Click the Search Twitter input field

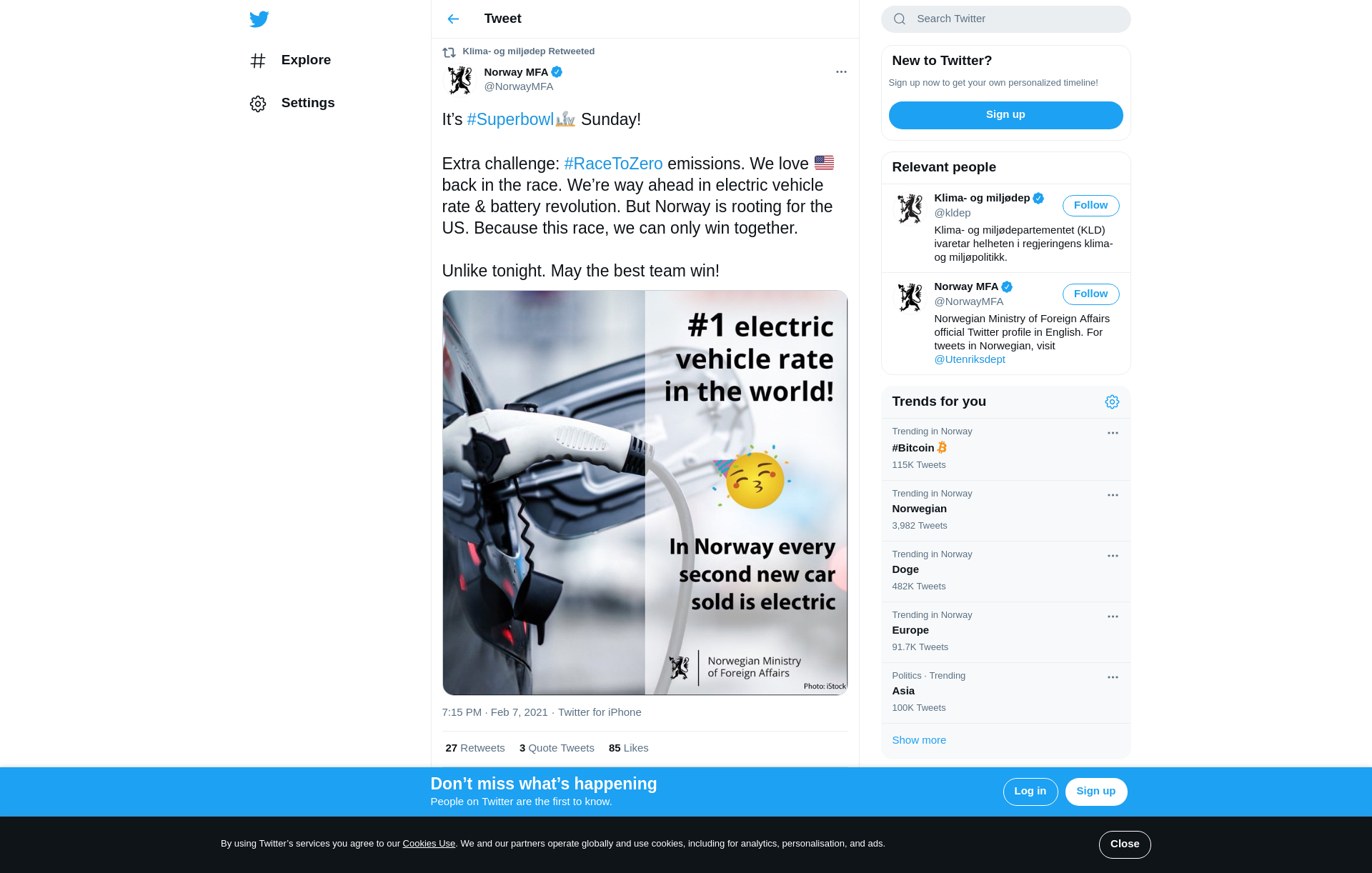pyautogui.click(x=1015, y=19)
